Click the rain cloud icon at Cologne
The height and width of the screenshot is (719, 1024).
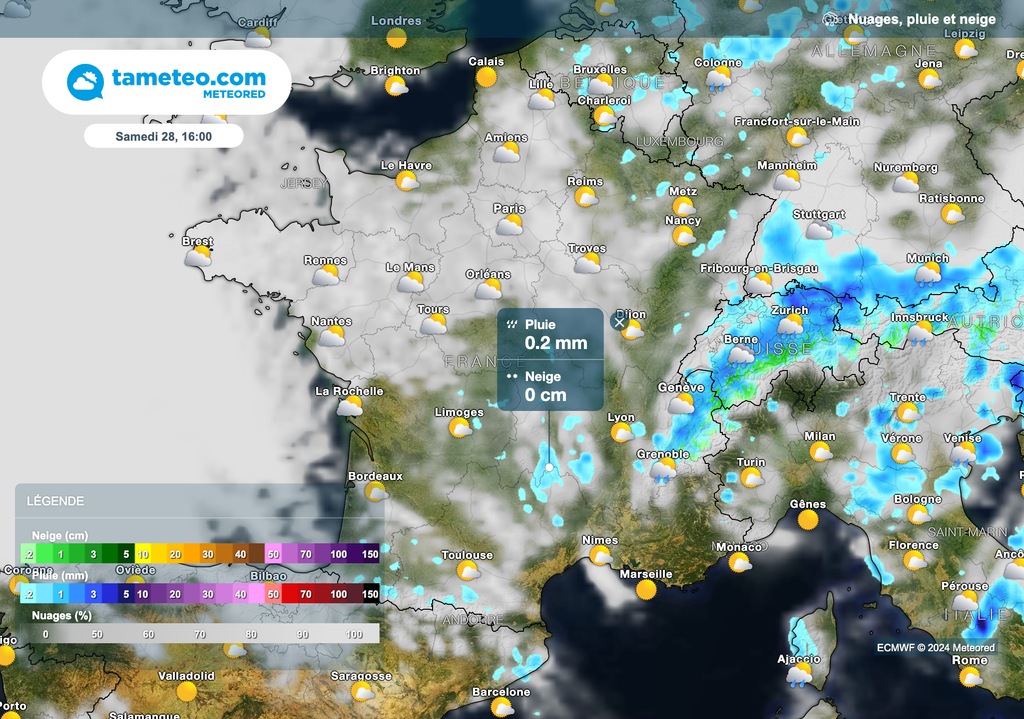click(717, 81)
